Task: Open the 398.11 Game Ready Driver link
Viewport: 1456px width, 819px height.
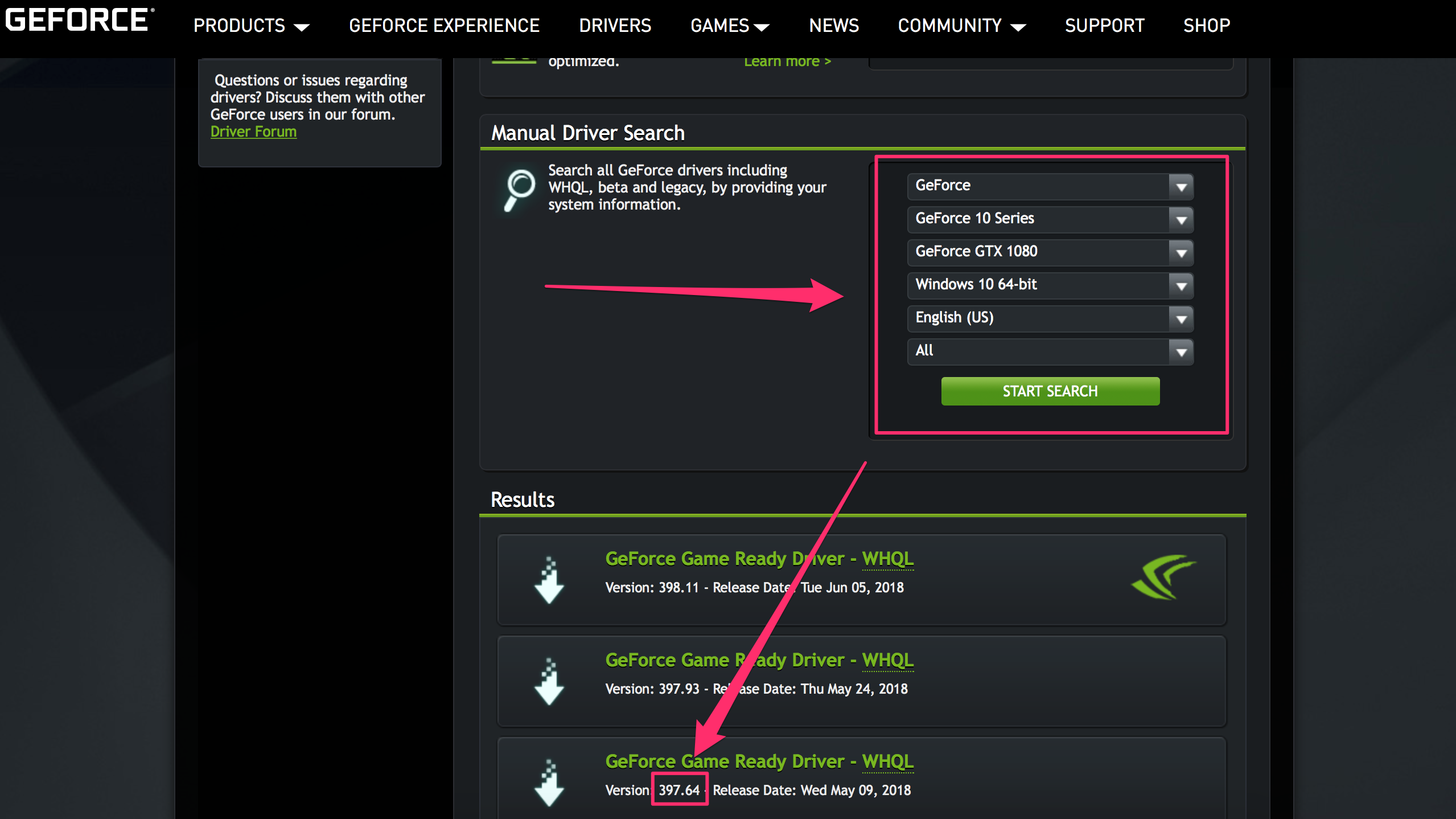Action: (x=759, y=559)
